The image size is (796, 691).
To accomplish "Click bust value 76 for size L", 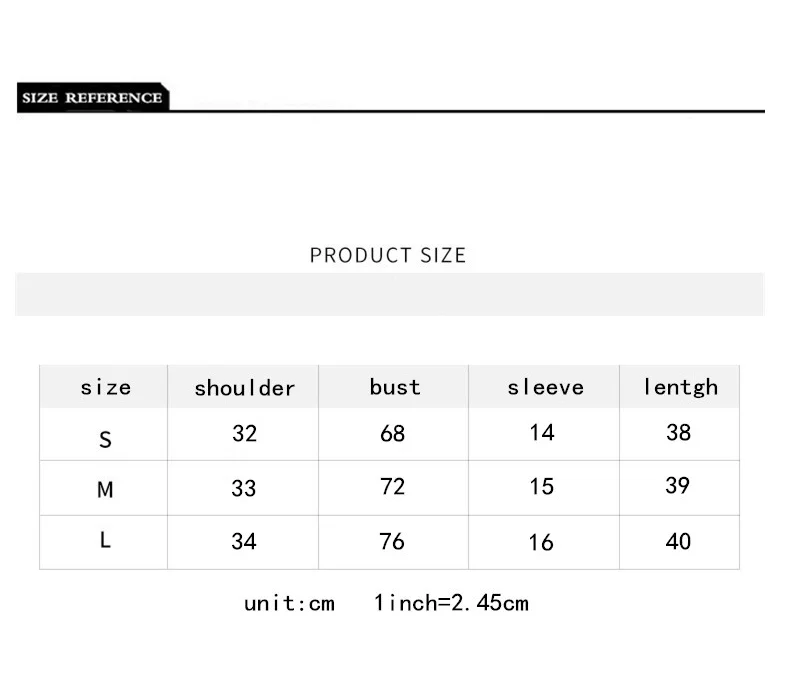I will pyautogui.click(x=392, y=541).
